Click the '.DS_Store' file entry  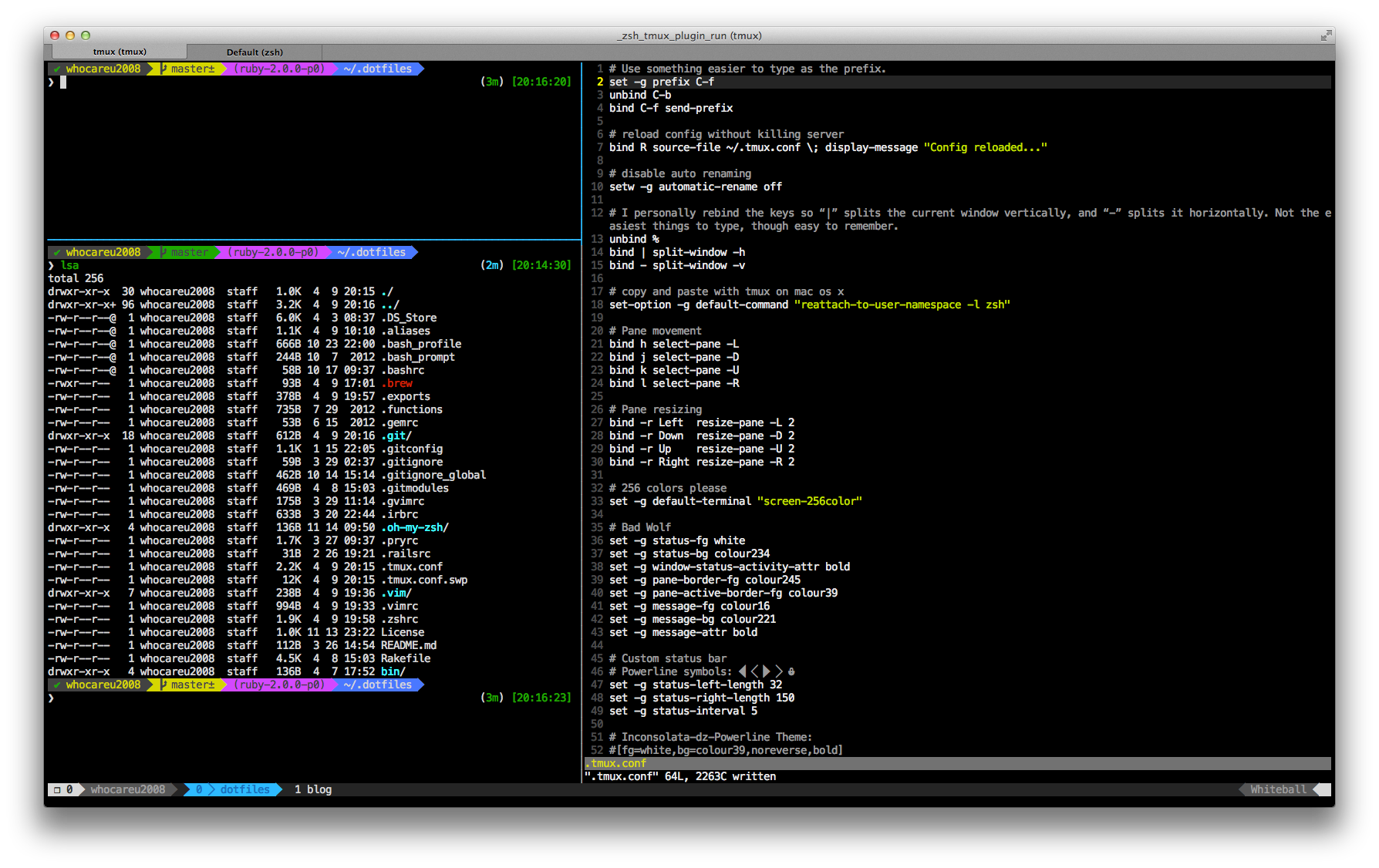(x=409, y=318)
